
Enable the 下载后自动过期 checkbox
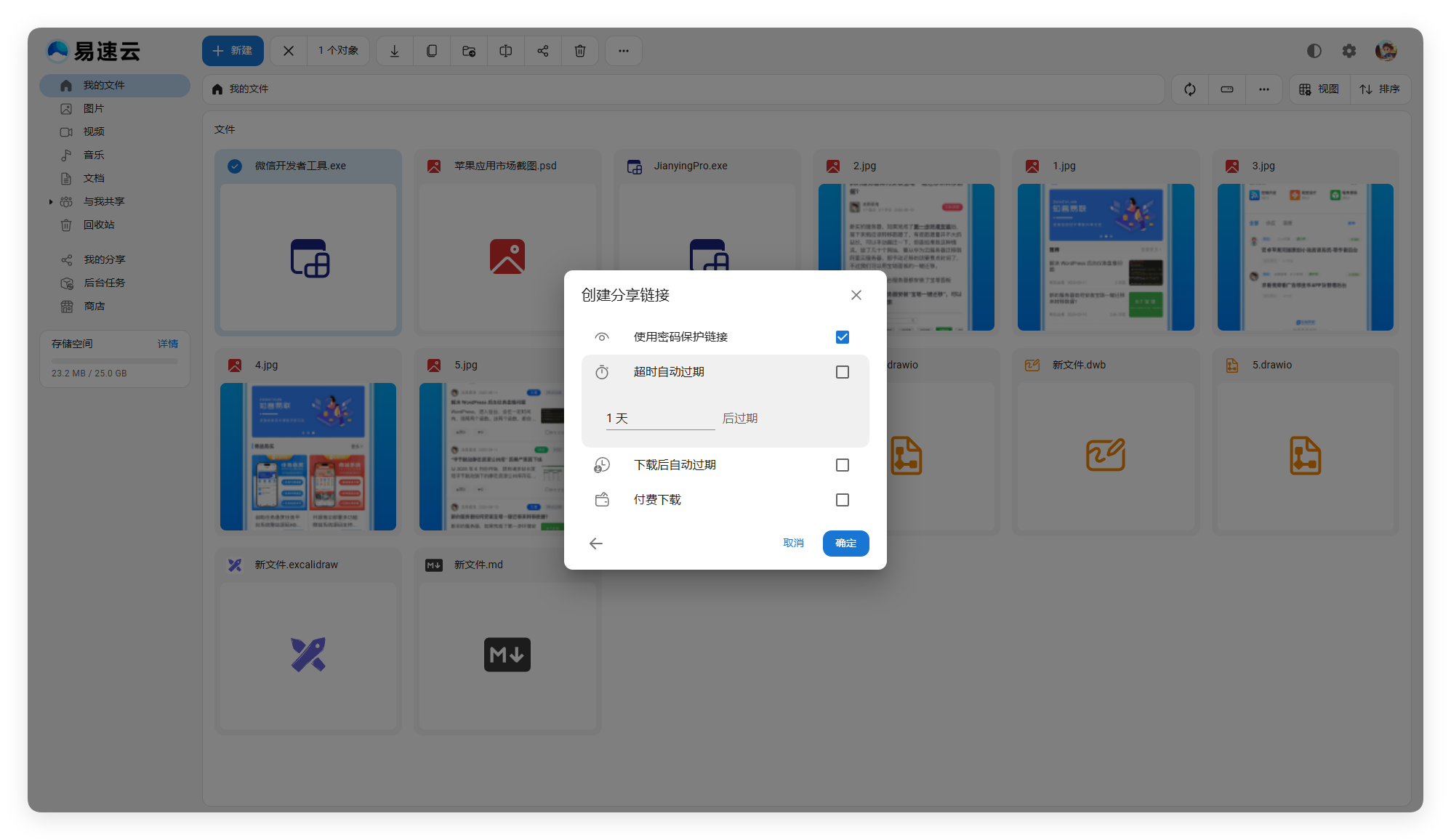tap(843, 465)
